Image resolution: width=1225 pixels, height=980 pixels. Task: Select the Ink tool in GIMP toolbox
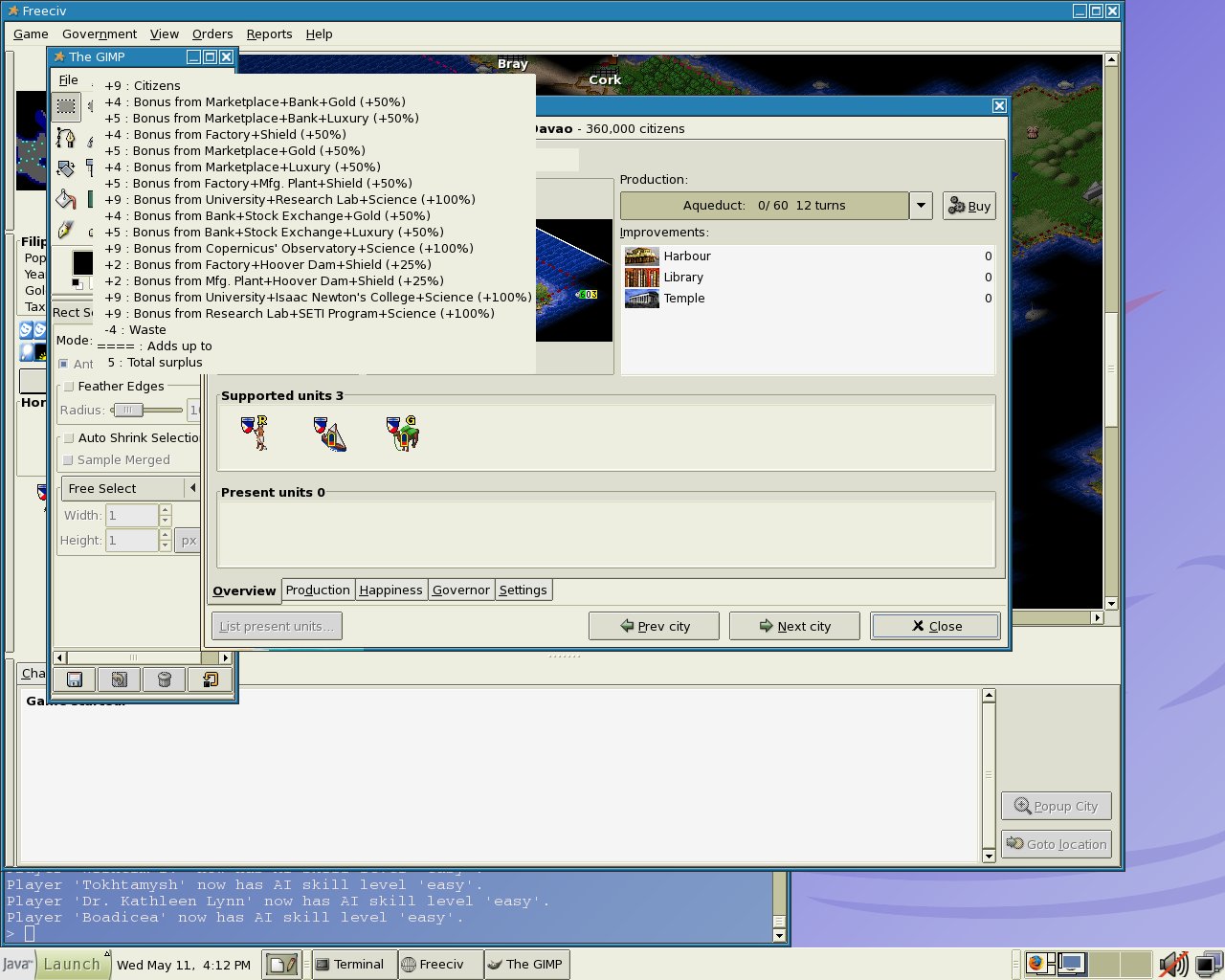tap(66, 230)
